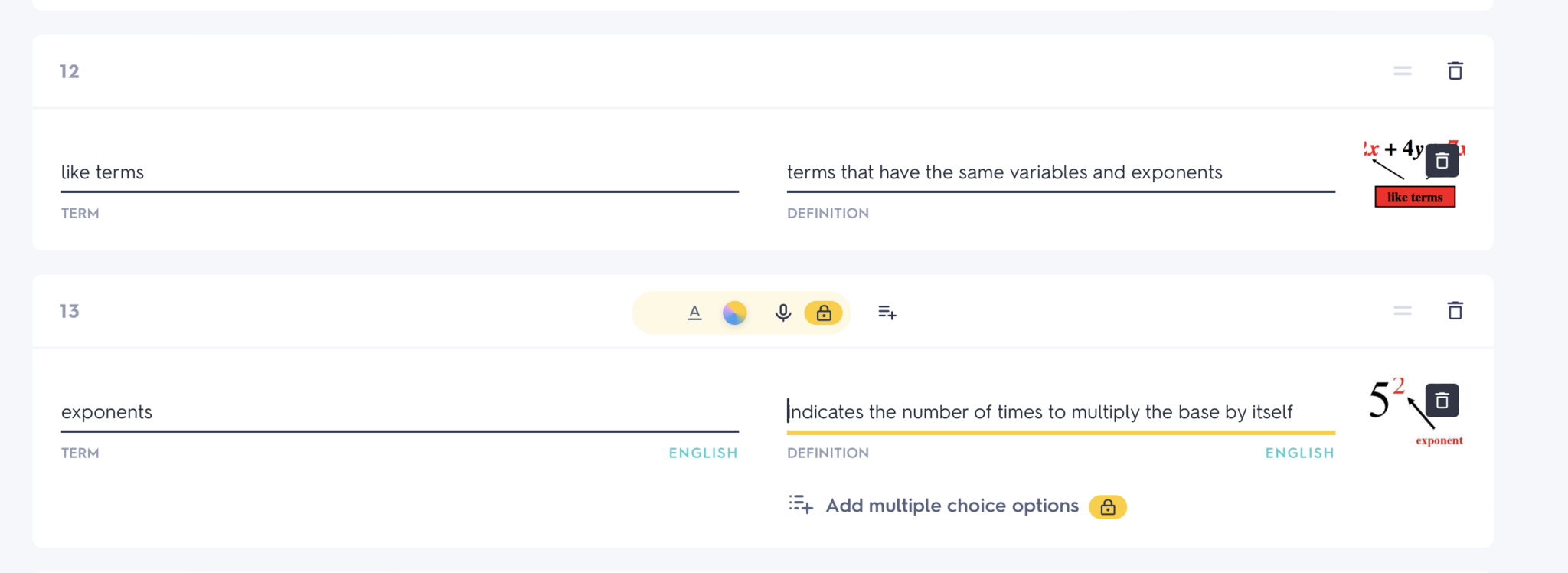Record audio with the microphone icon
The image size is (1568, 573).
coord(782,313)
